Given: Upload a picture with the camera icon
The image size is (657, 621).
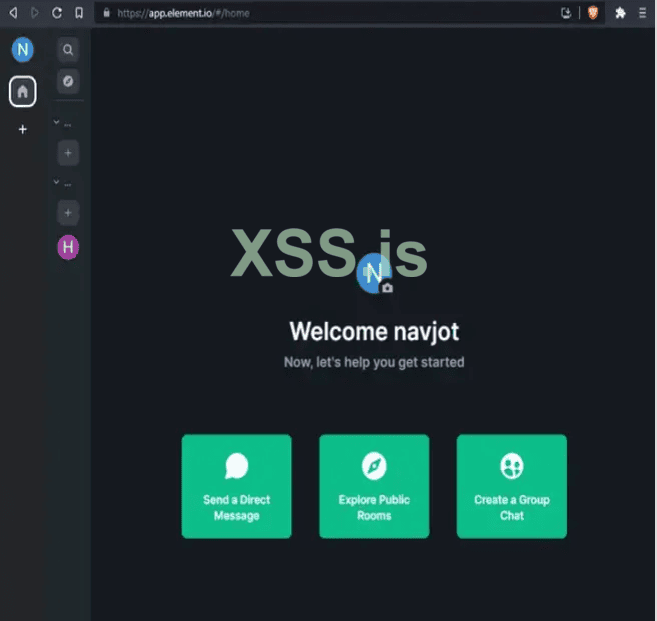Looking at the screenshot, I should pos(388,288).
